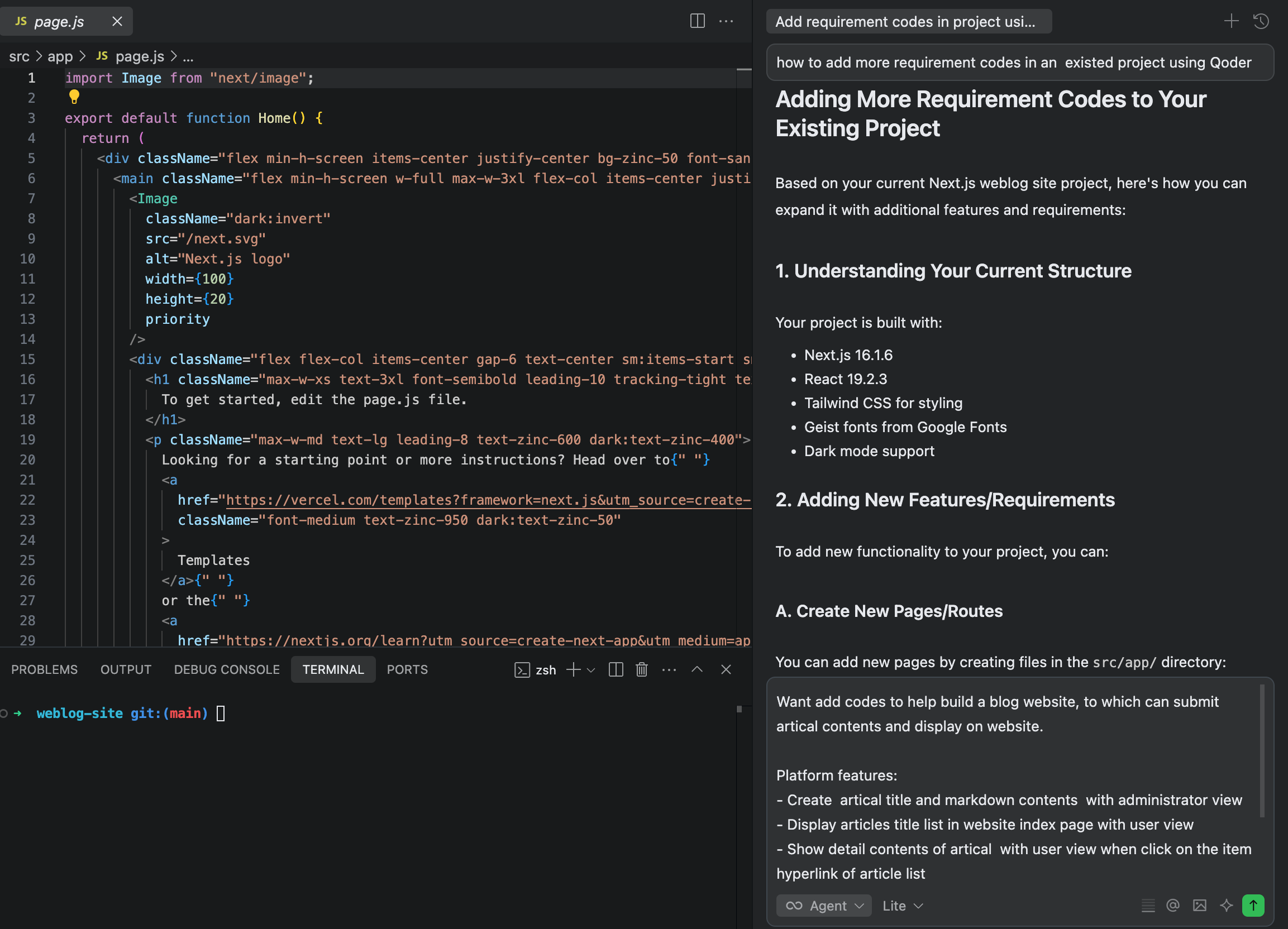Split the editor to the right

click(x=698, y=22)
